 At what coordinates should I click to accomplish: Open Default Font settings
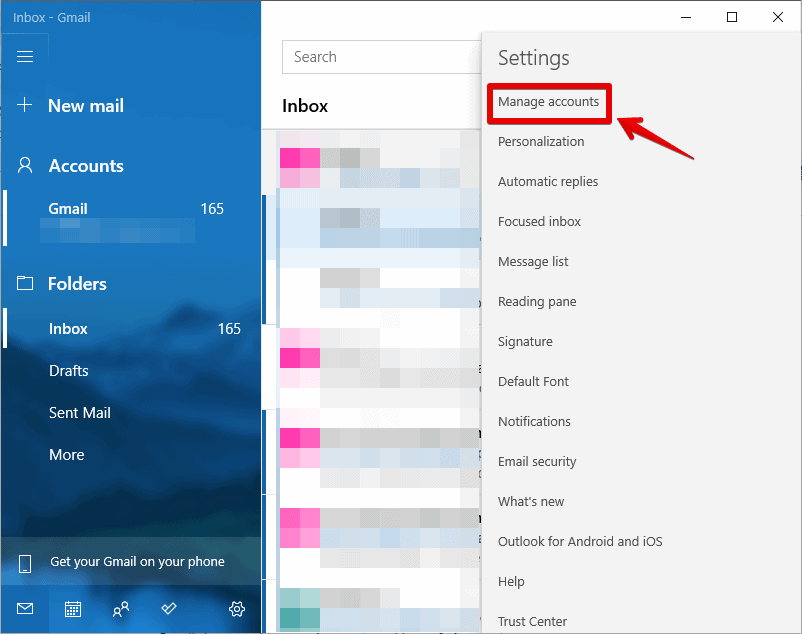[533, 381]
